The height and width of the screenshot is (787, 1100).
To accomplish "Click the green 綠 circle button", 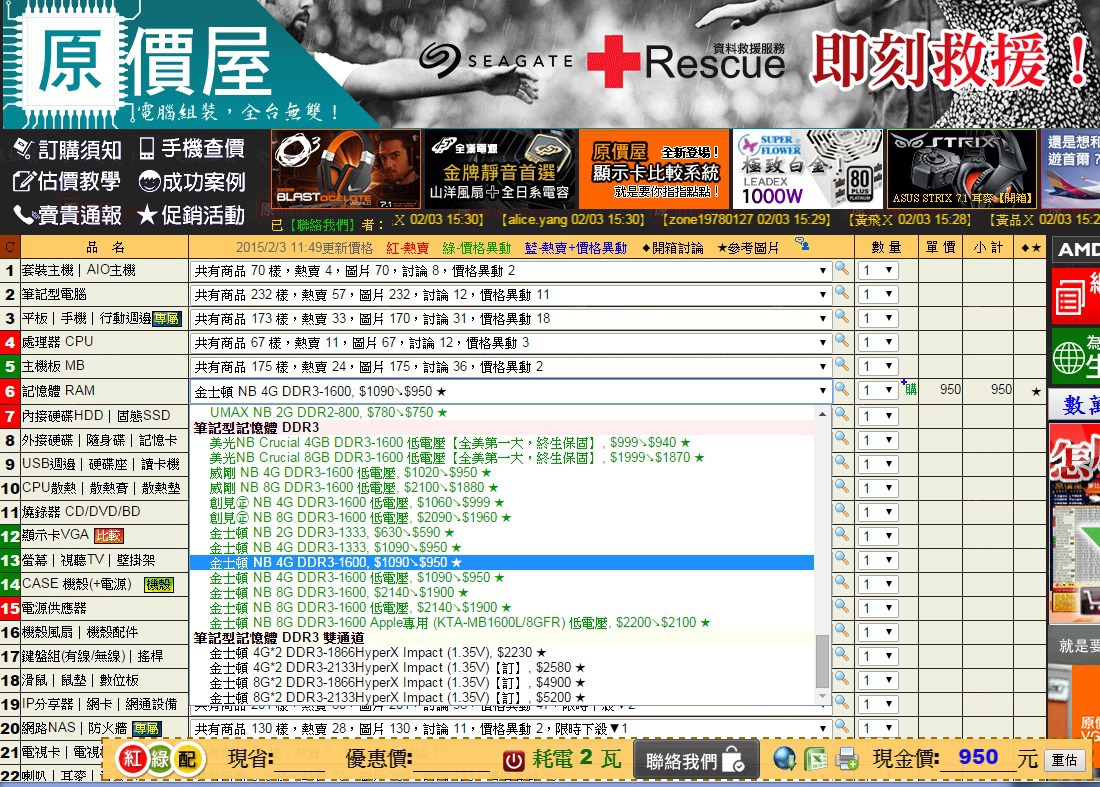I will point(159,758).
